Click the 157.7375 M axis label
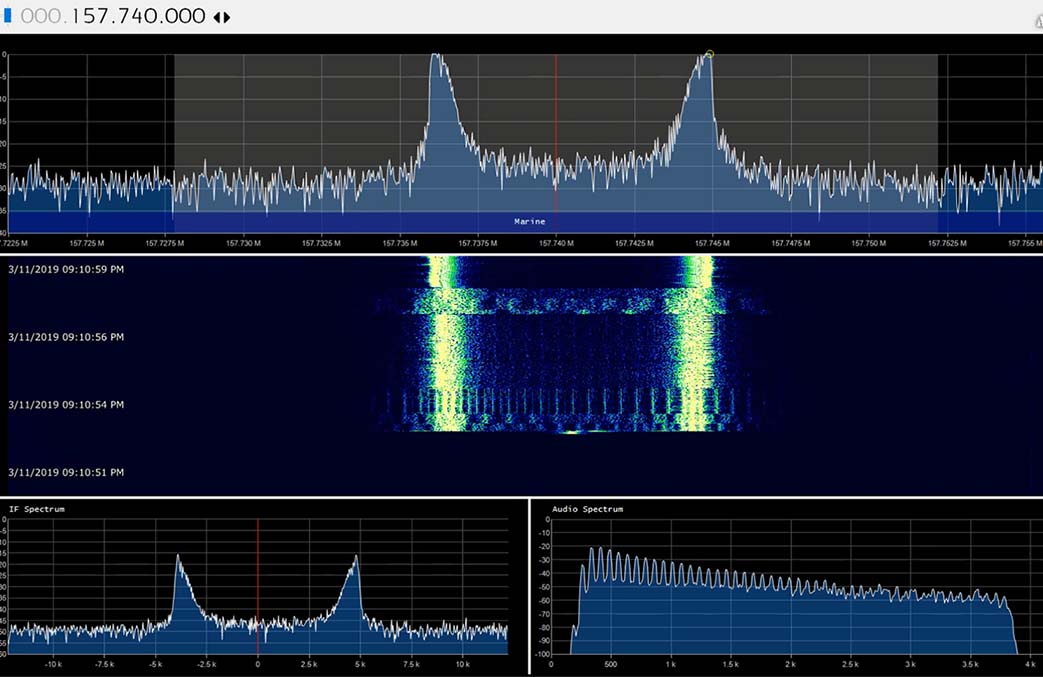 pyautogui.click(x=478, y=243)
